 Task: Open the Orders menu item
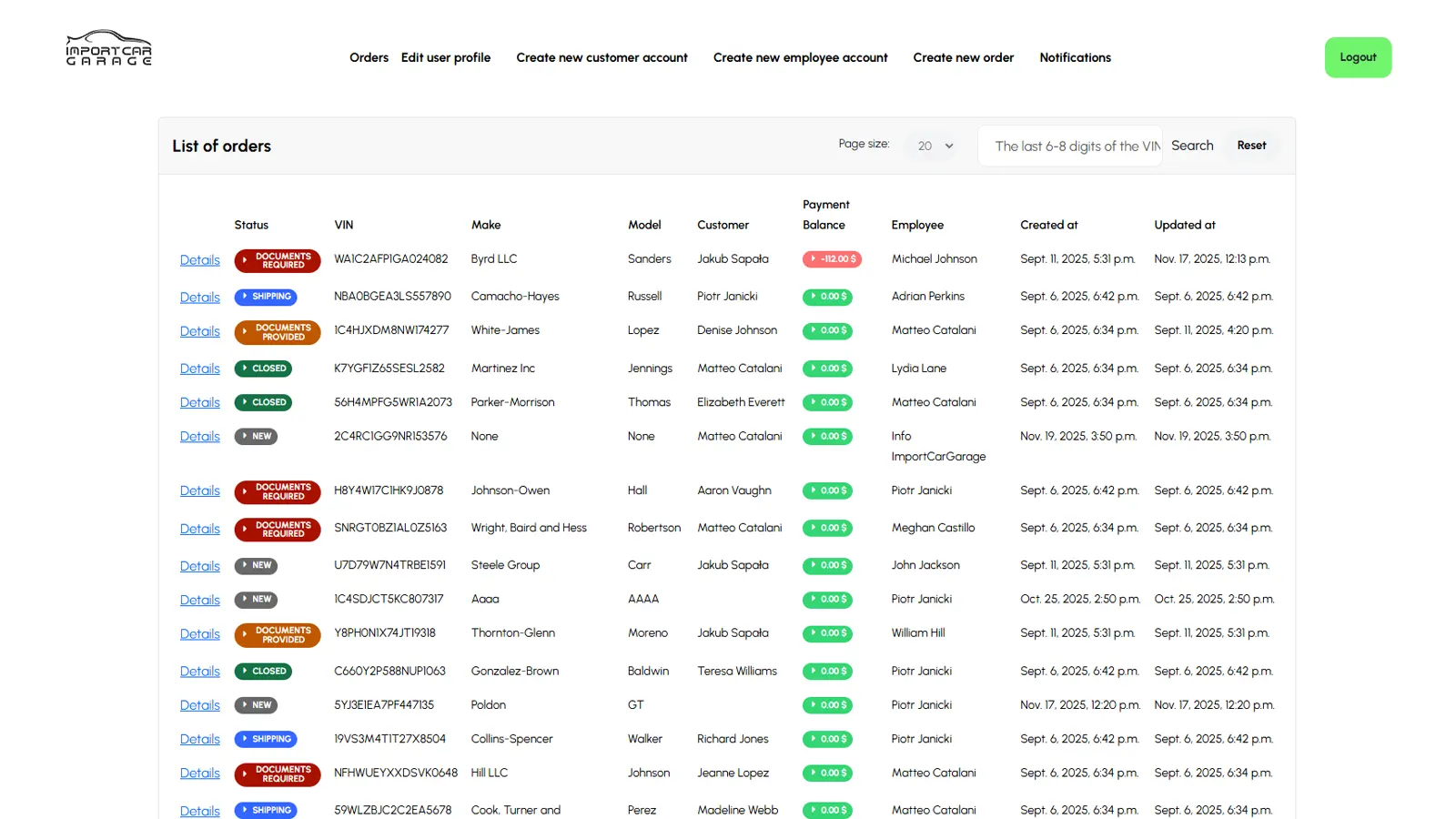pos(369,57)
